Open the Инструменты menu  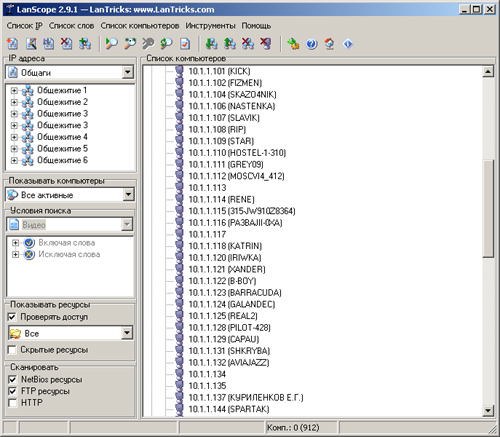coord(210,26)
